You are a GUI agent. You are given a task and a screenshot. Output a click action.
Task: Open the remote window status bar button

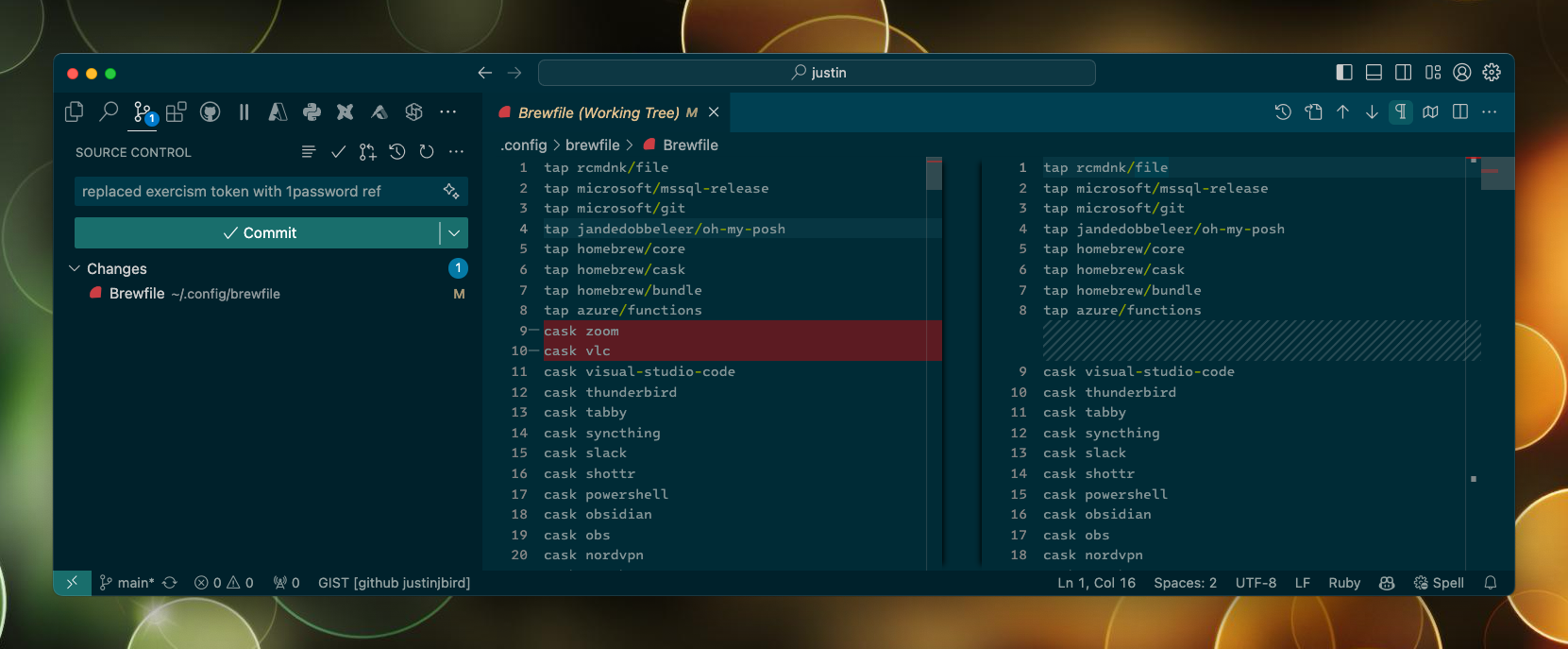coord(72,583)
